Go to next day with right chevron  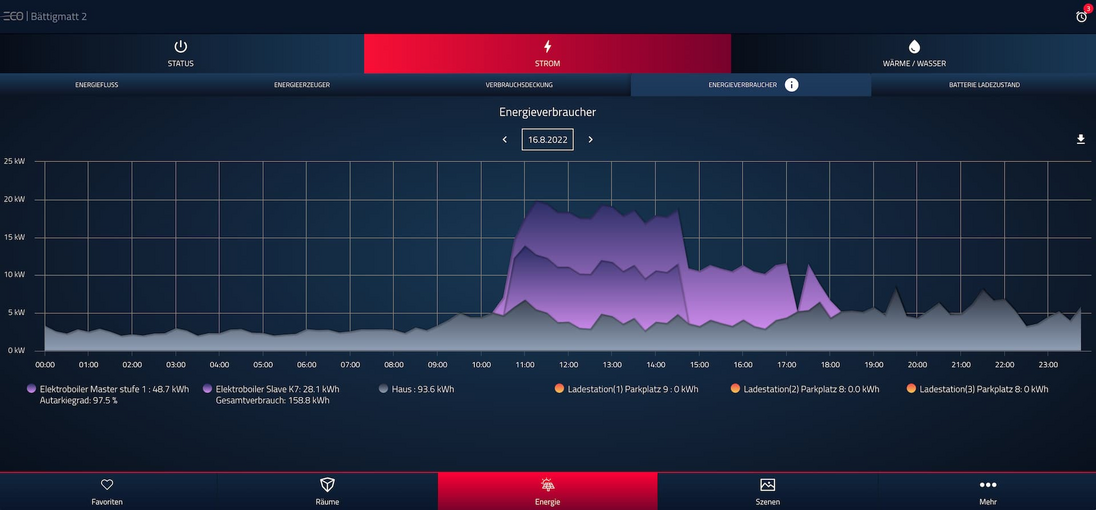click(x=591, y=140)
